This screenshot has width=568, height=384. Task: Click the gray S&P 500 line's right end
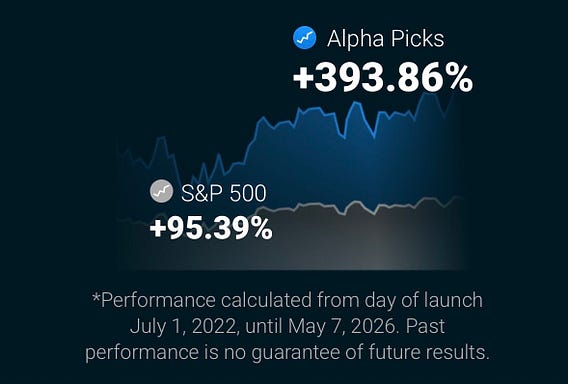pyautogui.click(x=459, y=197)
